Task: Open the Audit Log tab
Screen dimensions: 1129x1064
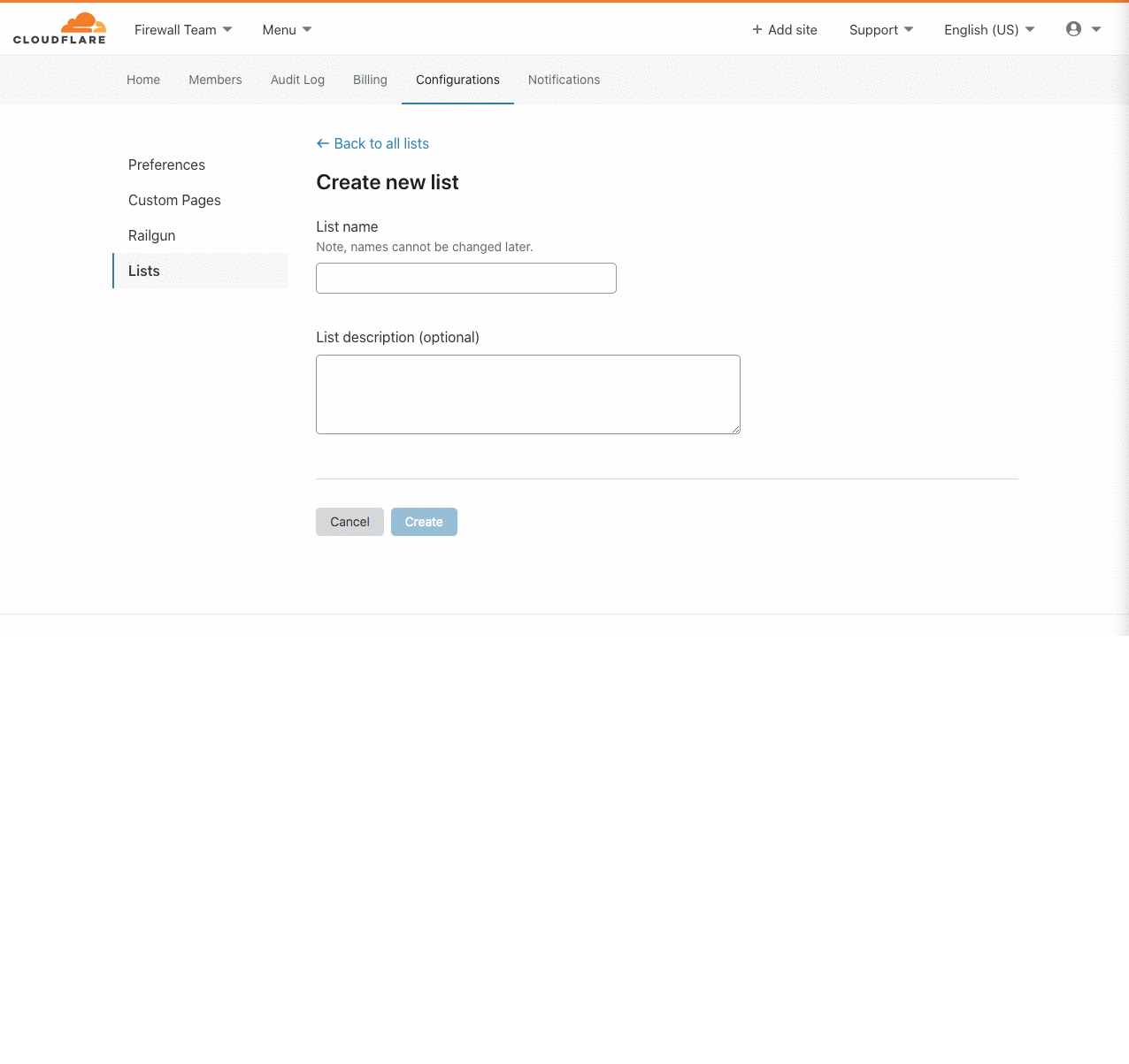Action: [x=297, y=80]
